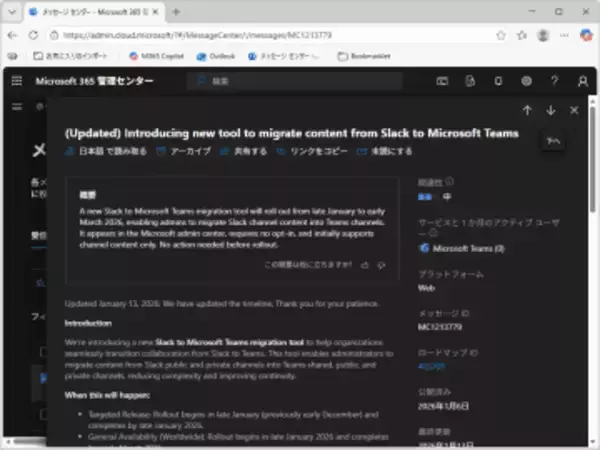The image size is (600, 450).
Task: Click the When this will happen heading
Action: click(107, 395)
